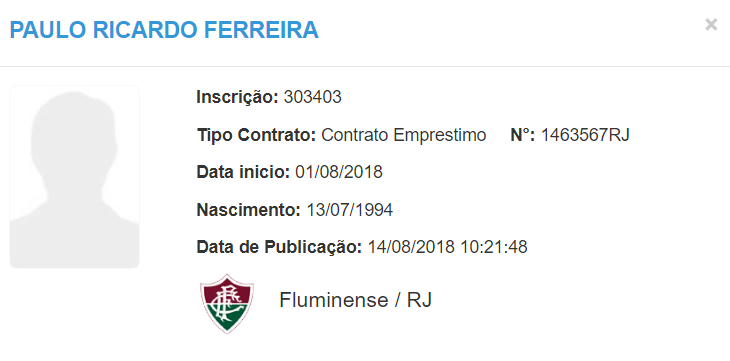Click the publication timestamp 14/08/2018 10:21:48
The image size is (730, 361).
pyautogui.click(x=447, y=247)
